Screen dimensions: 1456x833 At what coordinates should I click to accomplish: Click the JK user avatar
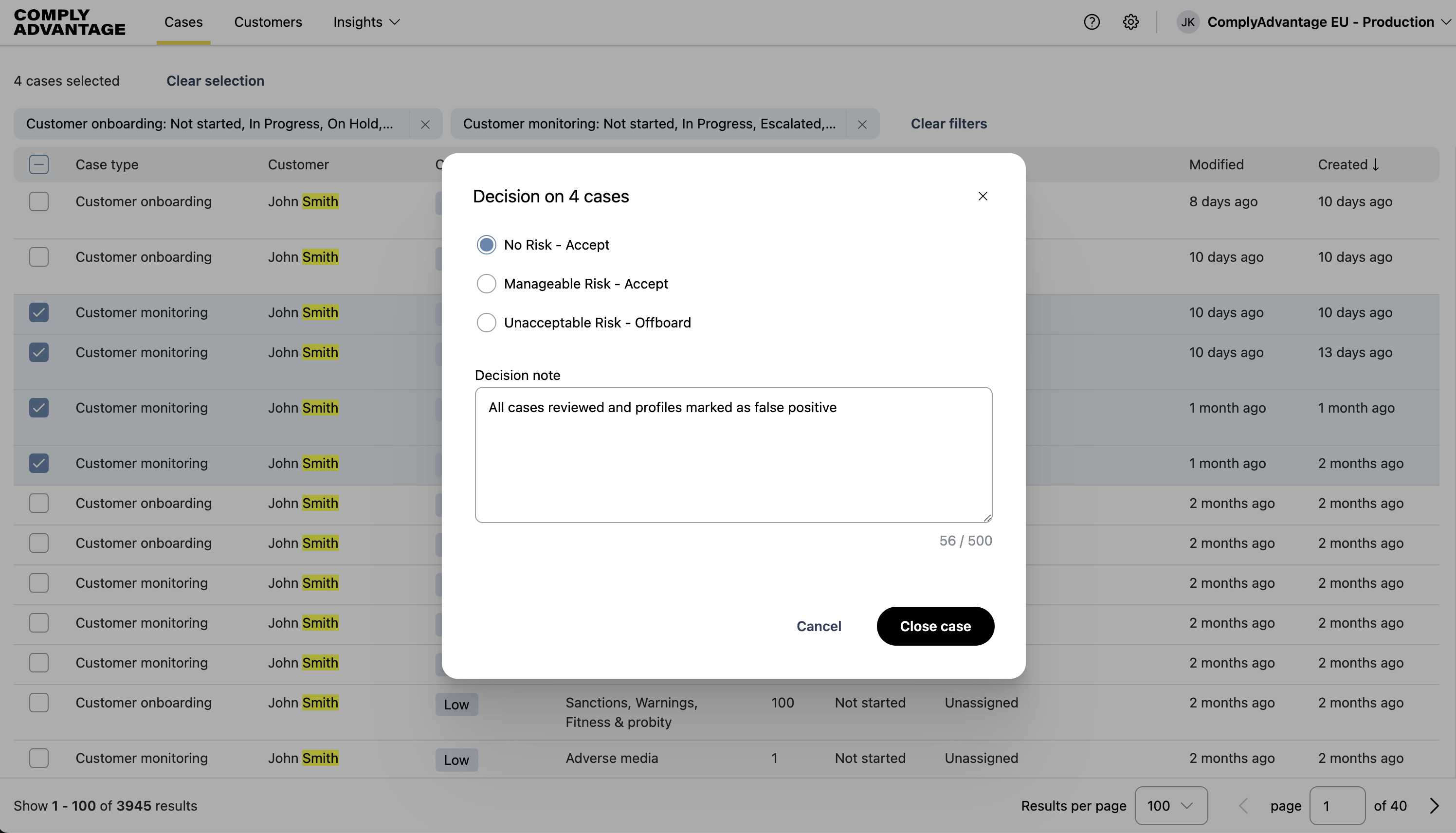point(1188,22)
